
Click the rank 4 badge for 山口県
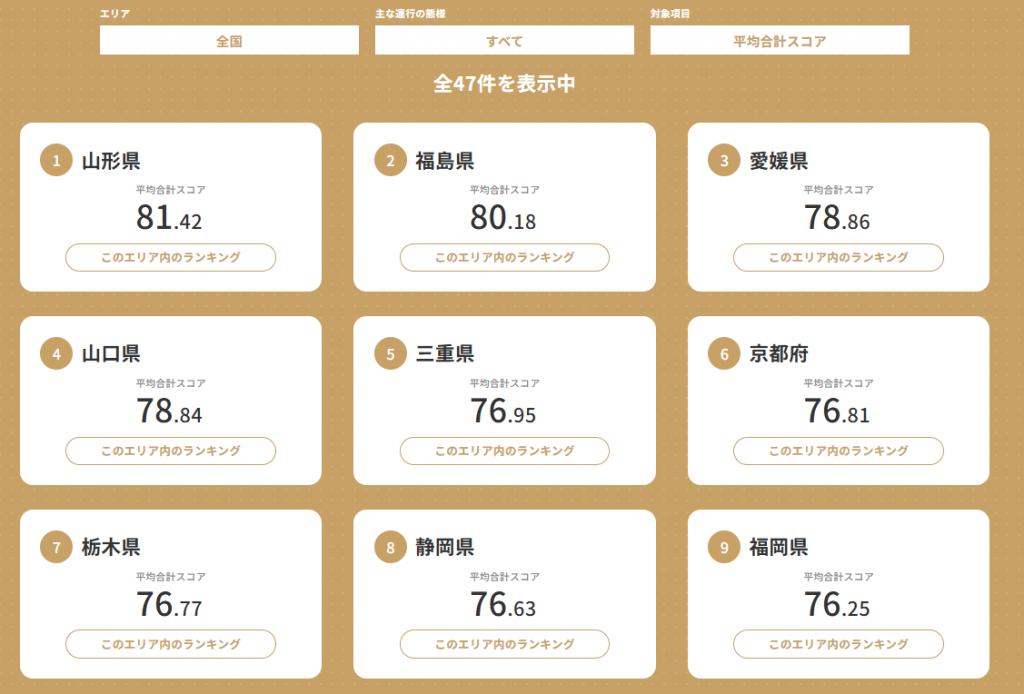[56, 354]
